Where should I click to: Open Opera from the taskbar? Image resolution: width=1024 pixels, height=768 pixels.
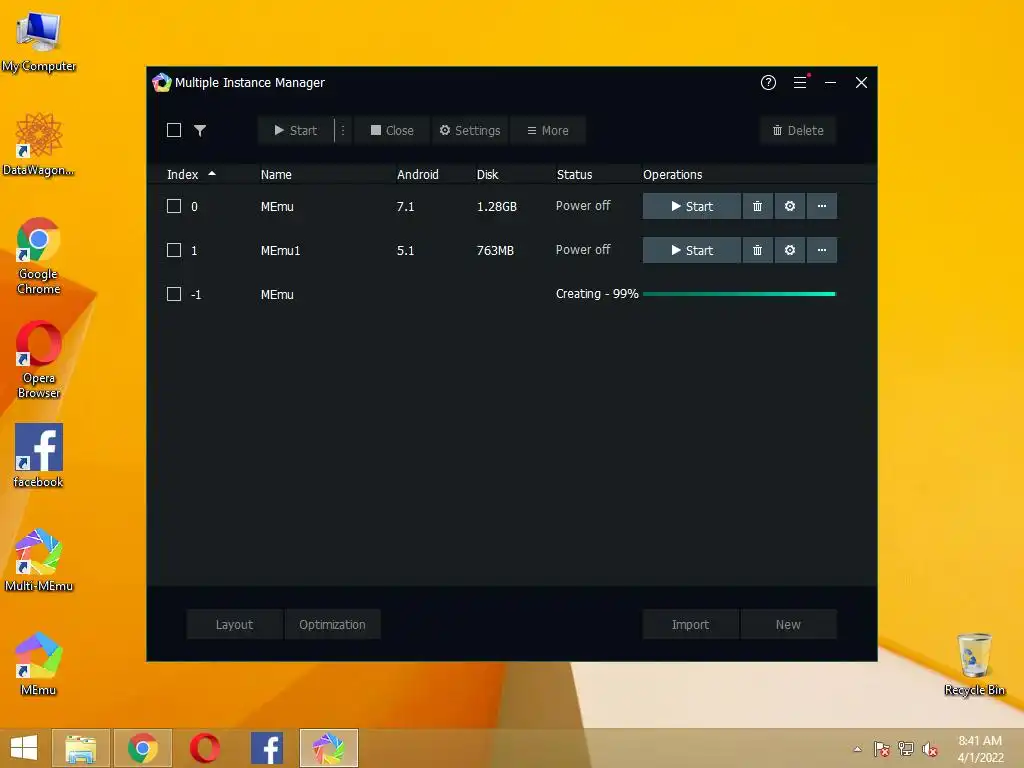coord(205,748)
